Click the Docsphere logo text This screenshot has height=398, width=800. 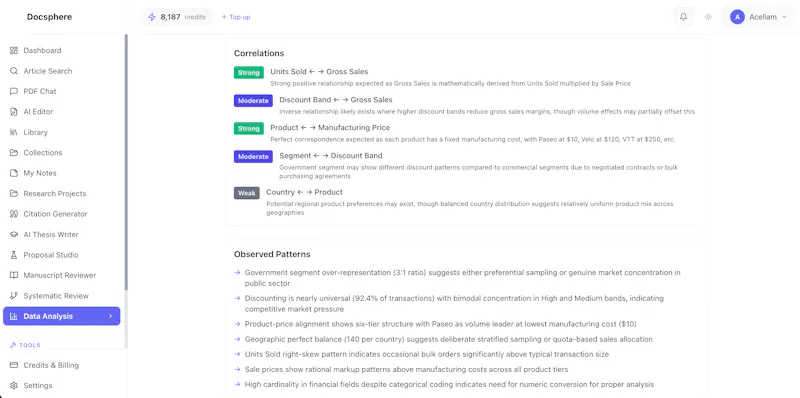[49, 17]
